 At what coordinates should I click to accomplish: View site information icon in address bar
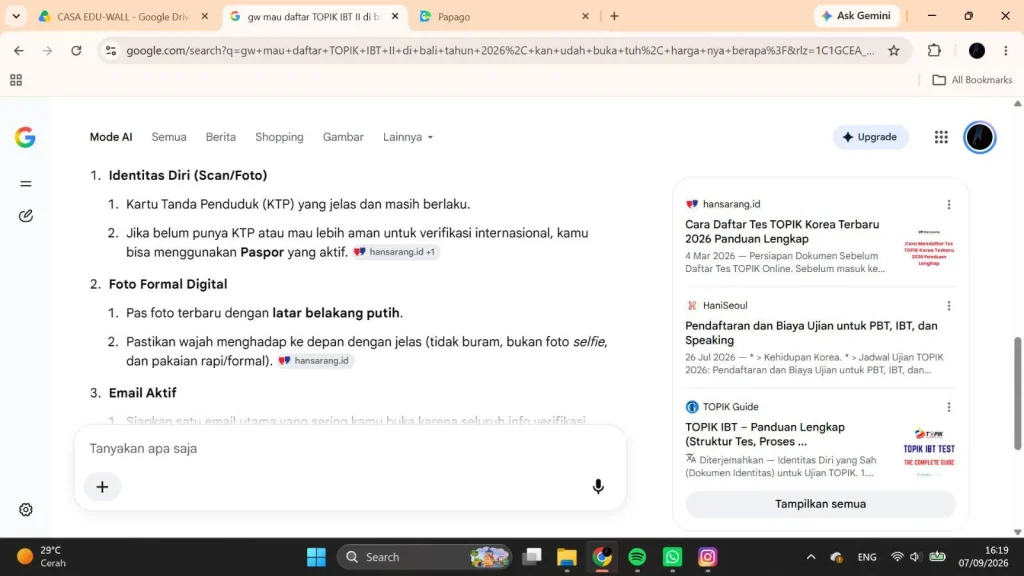tap(111, 50)
